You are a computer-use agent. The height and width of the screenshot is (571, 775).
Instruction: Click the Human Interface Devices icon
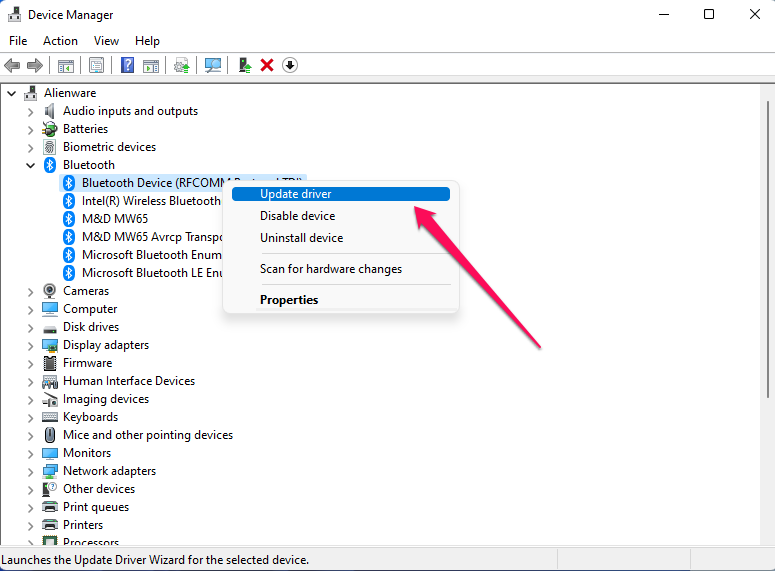click(x=50, y=381)
